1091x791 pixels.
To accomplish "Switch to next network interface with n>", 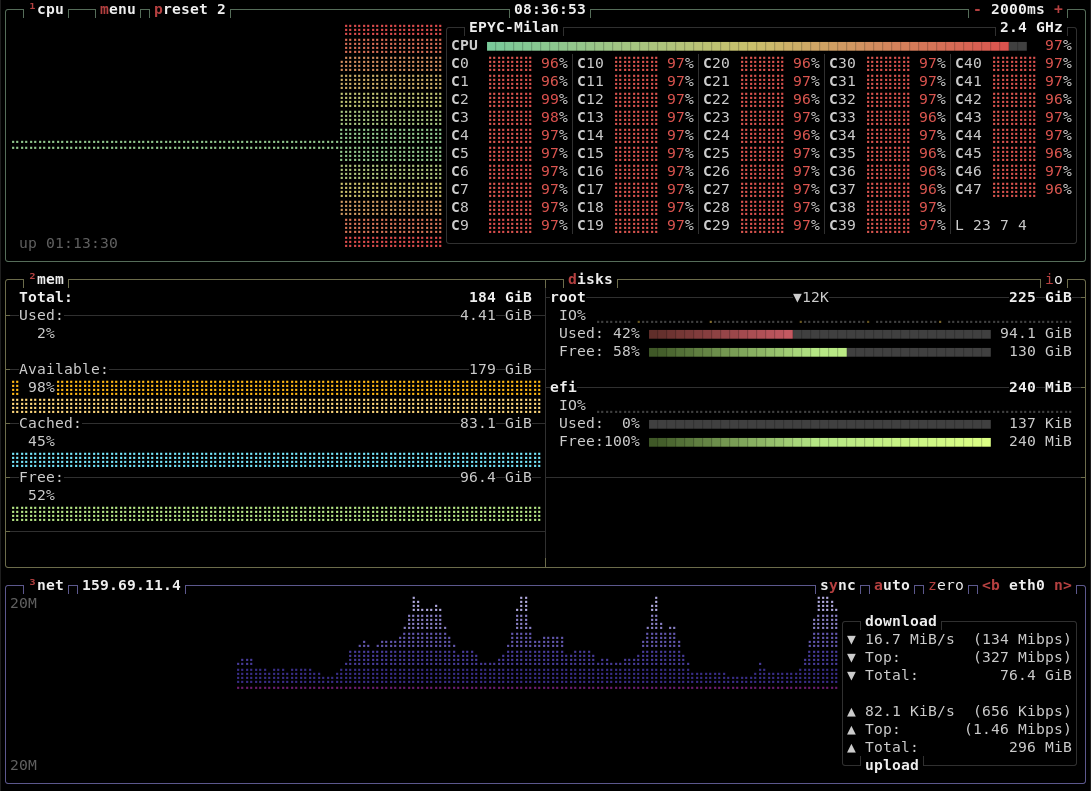I will click(1062, 585).
